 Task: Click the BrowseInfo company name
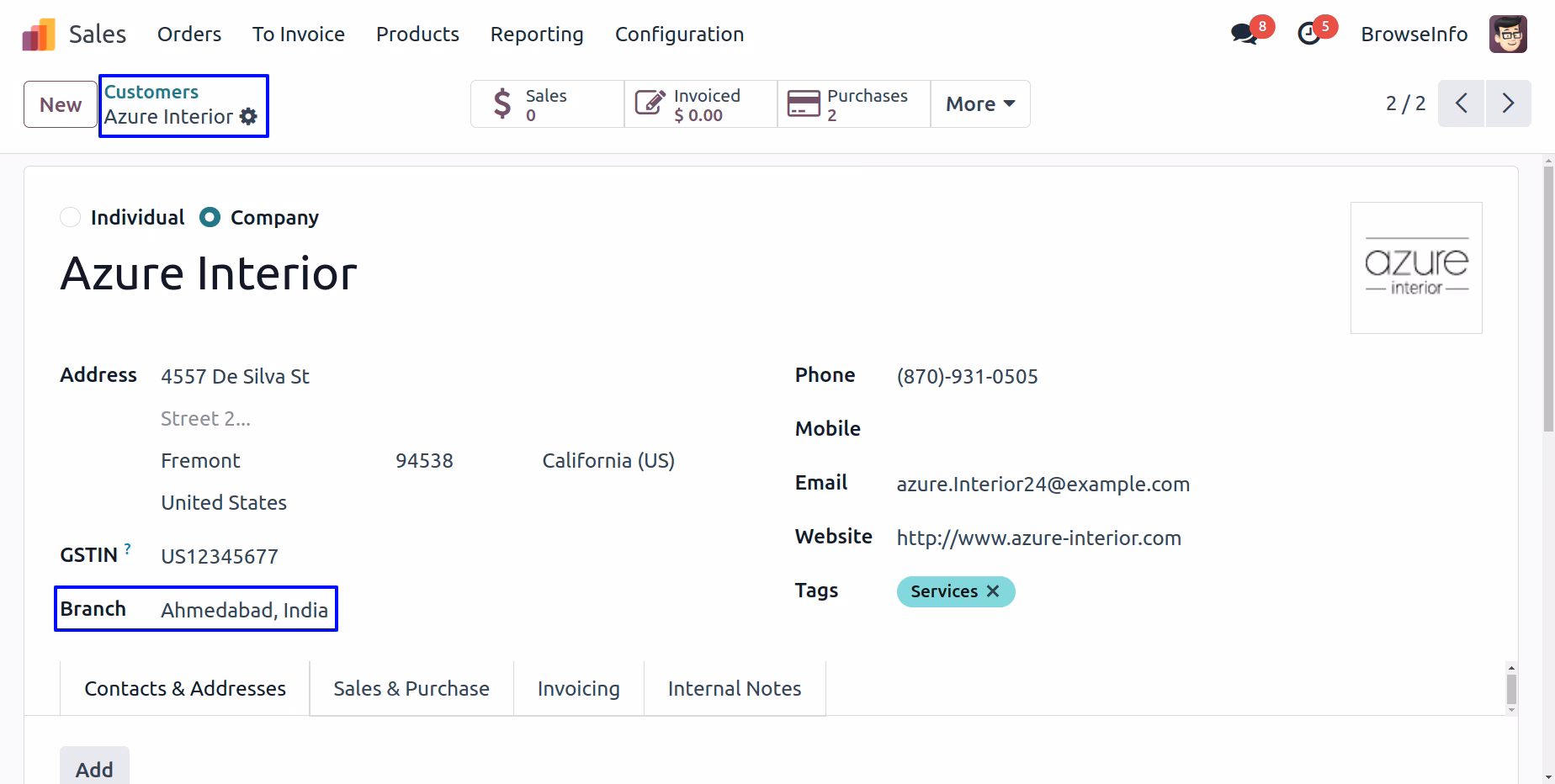point(1414,34)
